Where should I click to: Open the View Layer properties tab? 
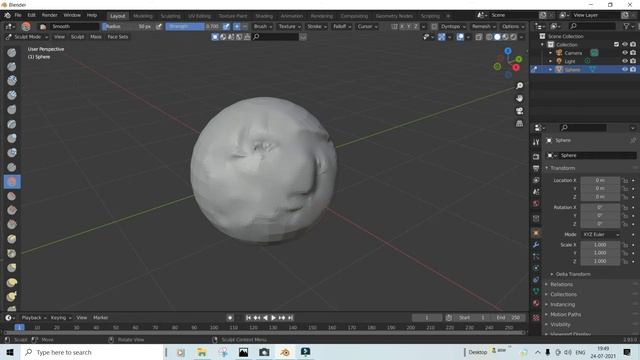(x=536, y=180)
